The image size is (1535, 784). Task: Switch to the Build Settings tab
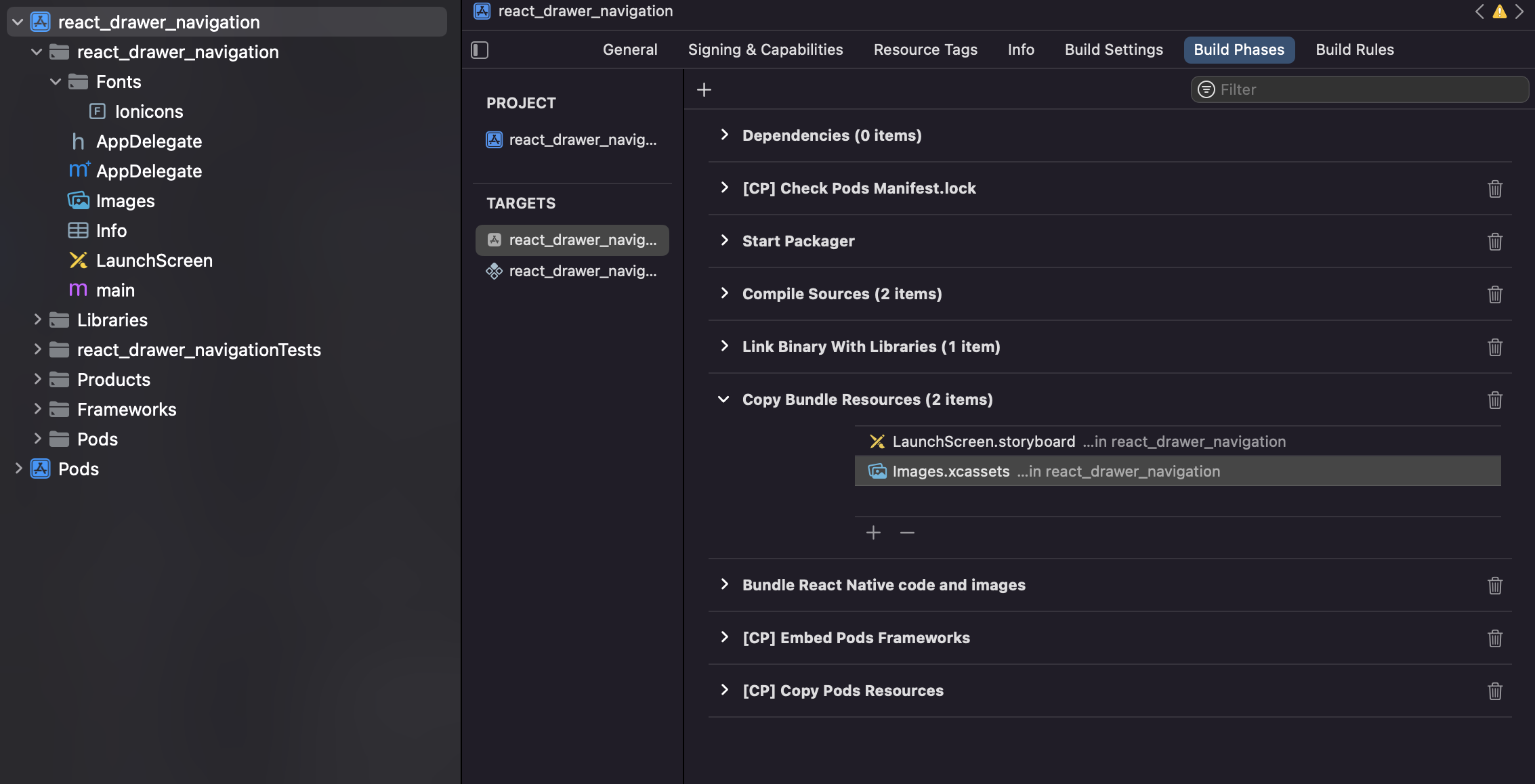tap(1114, 50)
